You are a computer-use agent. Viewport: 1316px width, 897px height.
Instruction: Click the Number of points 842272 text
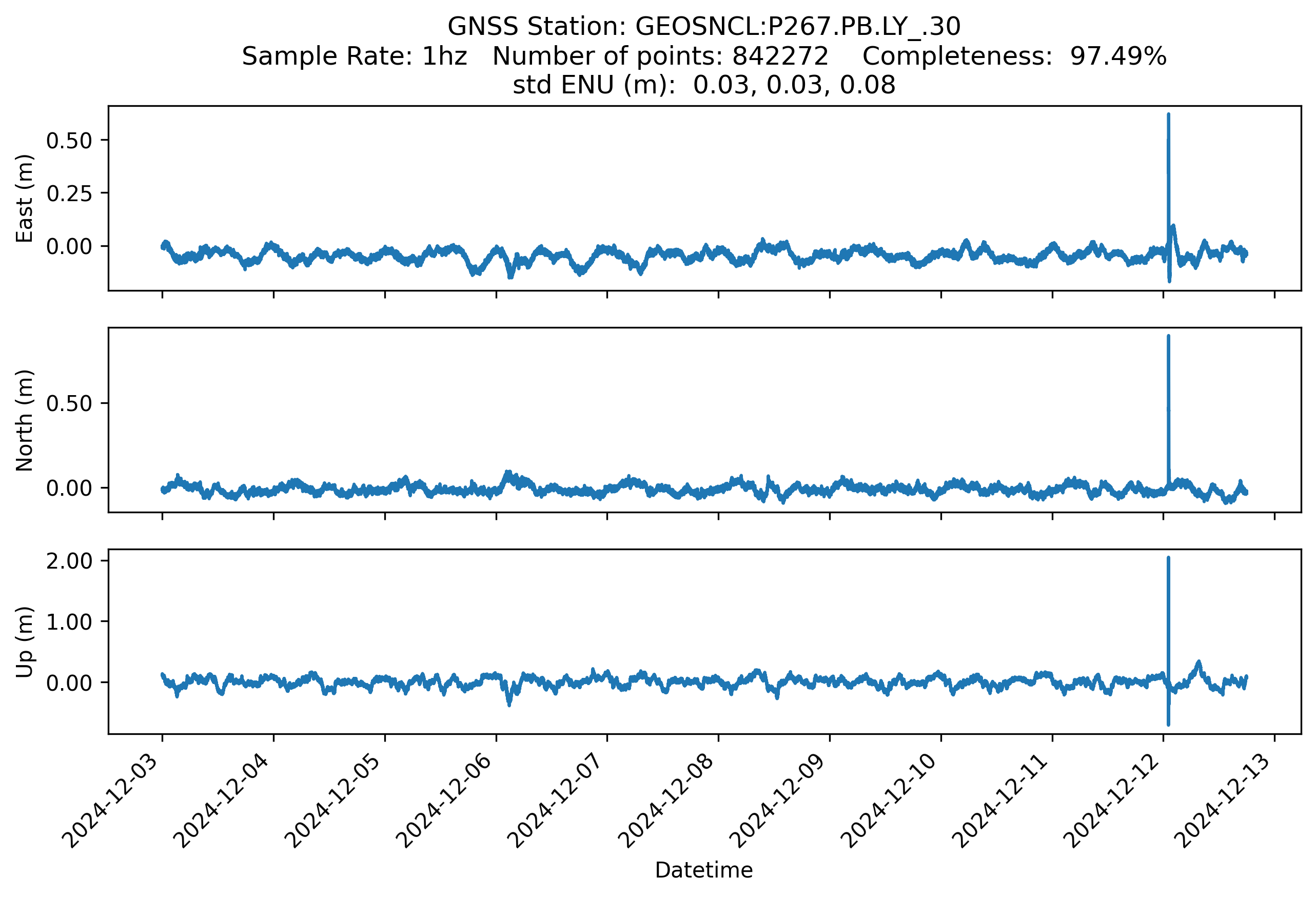click(x=660, y=56)
